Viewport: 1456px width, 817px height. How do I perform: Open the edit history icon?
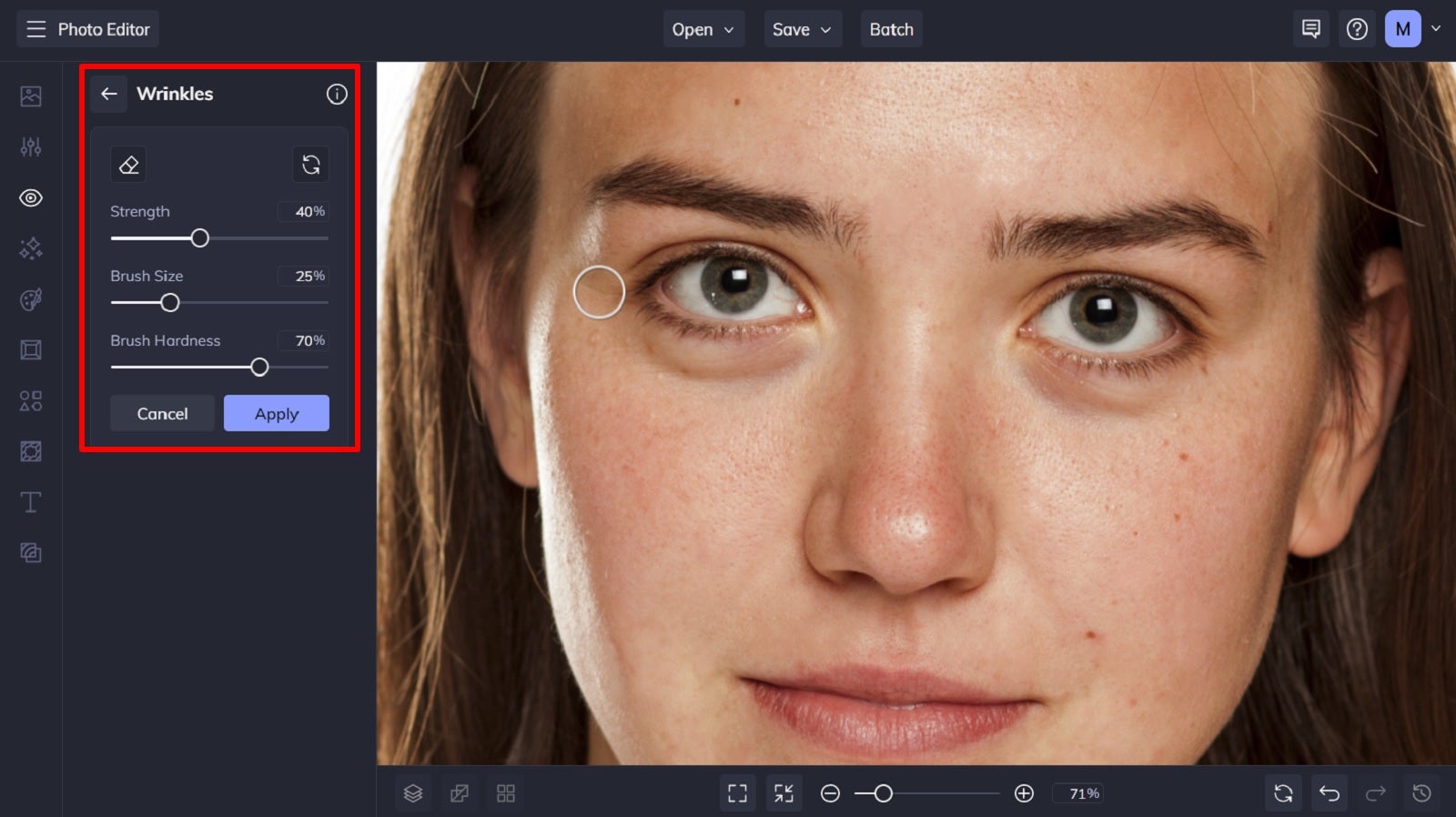[1421, 793]
